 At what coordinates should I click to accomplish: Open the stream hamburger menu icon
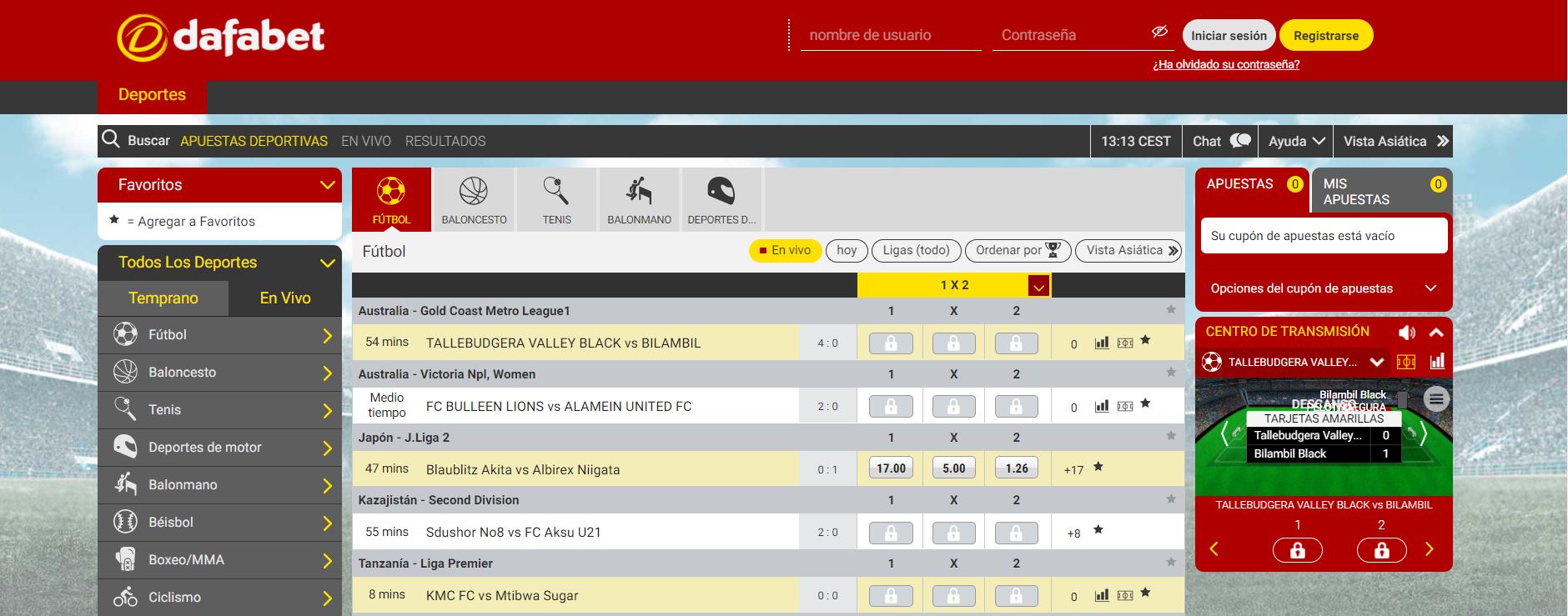(1436, 399)
